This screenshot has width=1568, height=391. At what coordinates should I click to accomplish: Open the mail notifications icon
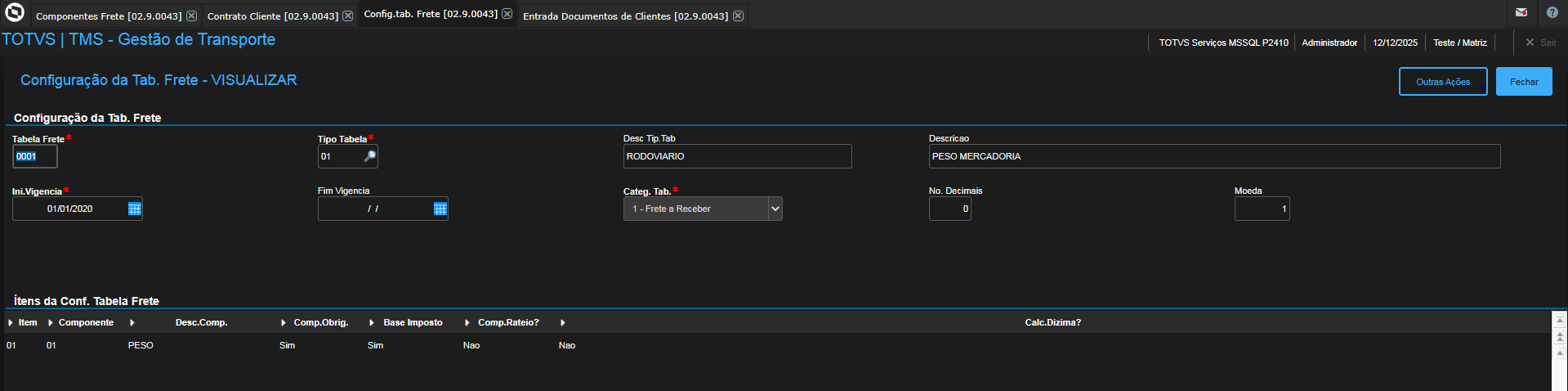[x=1521, y=12]
